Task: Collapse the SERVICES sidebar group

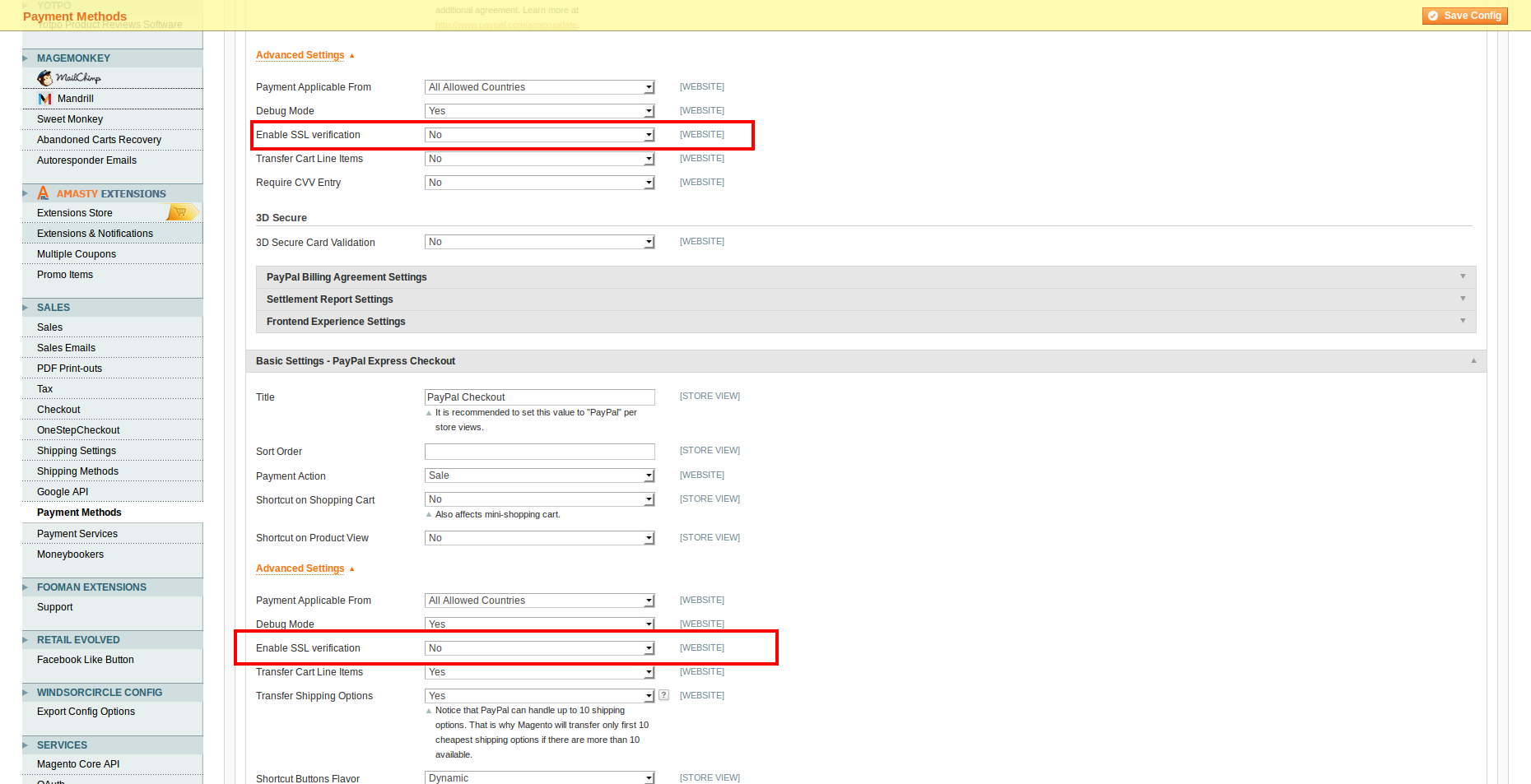Action: point(112,745)
